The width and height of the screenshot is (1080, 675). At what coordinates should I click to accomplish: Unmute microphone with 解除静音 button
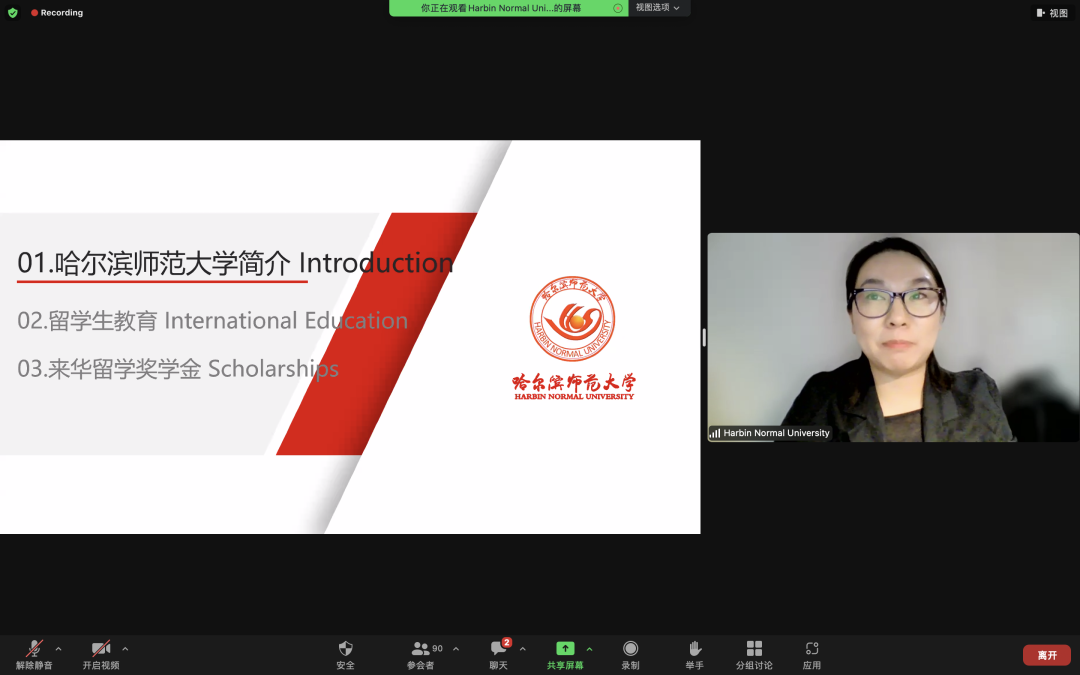pyautogui.click(x=34, y=655)
